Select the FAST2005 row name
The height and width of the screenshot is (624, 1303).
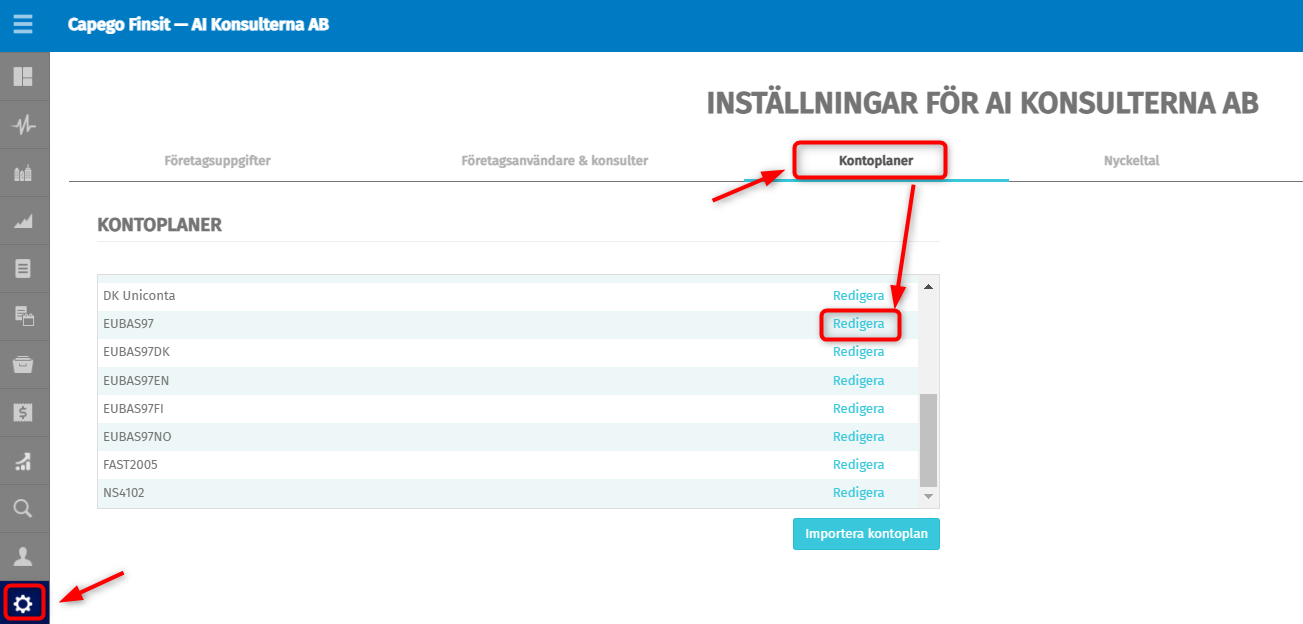(130, 464)
